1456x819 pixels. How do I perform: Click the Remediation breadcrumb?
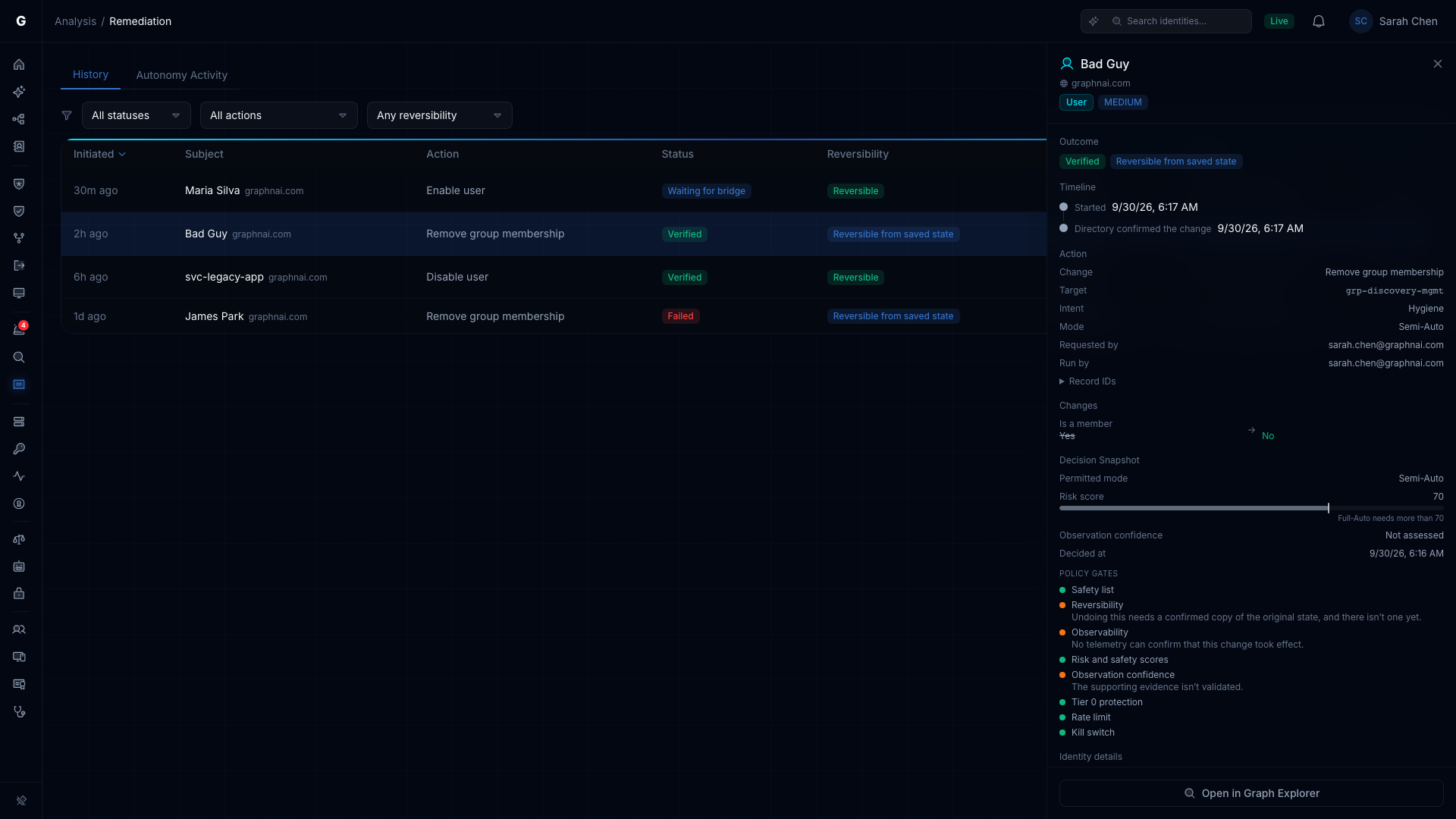pyautogui.click(x=140, y=21)
